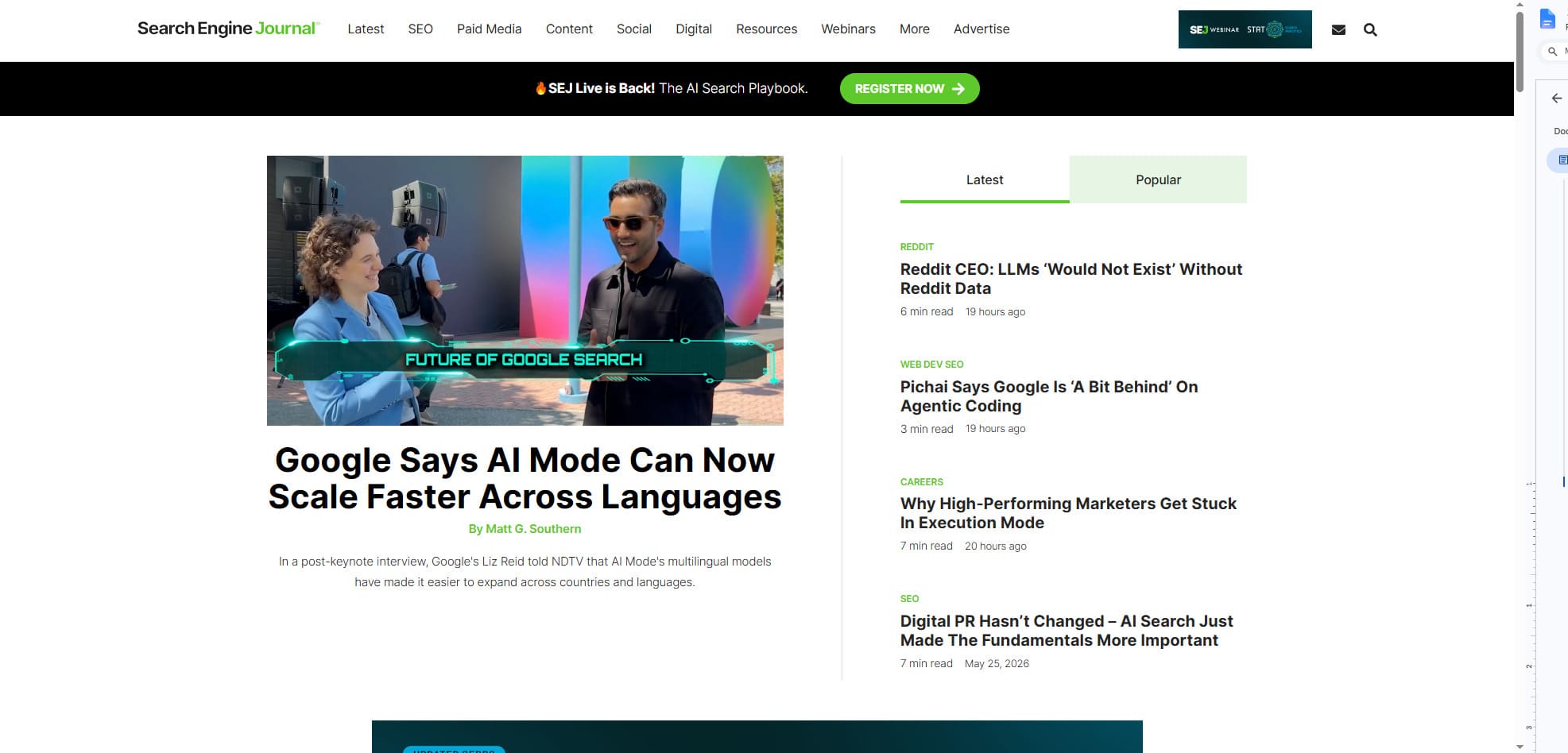The width and height of the screenshot is (1568, 753).
Task: Click the SEJ Live is Back announcement text
Action: pos(672,89)
